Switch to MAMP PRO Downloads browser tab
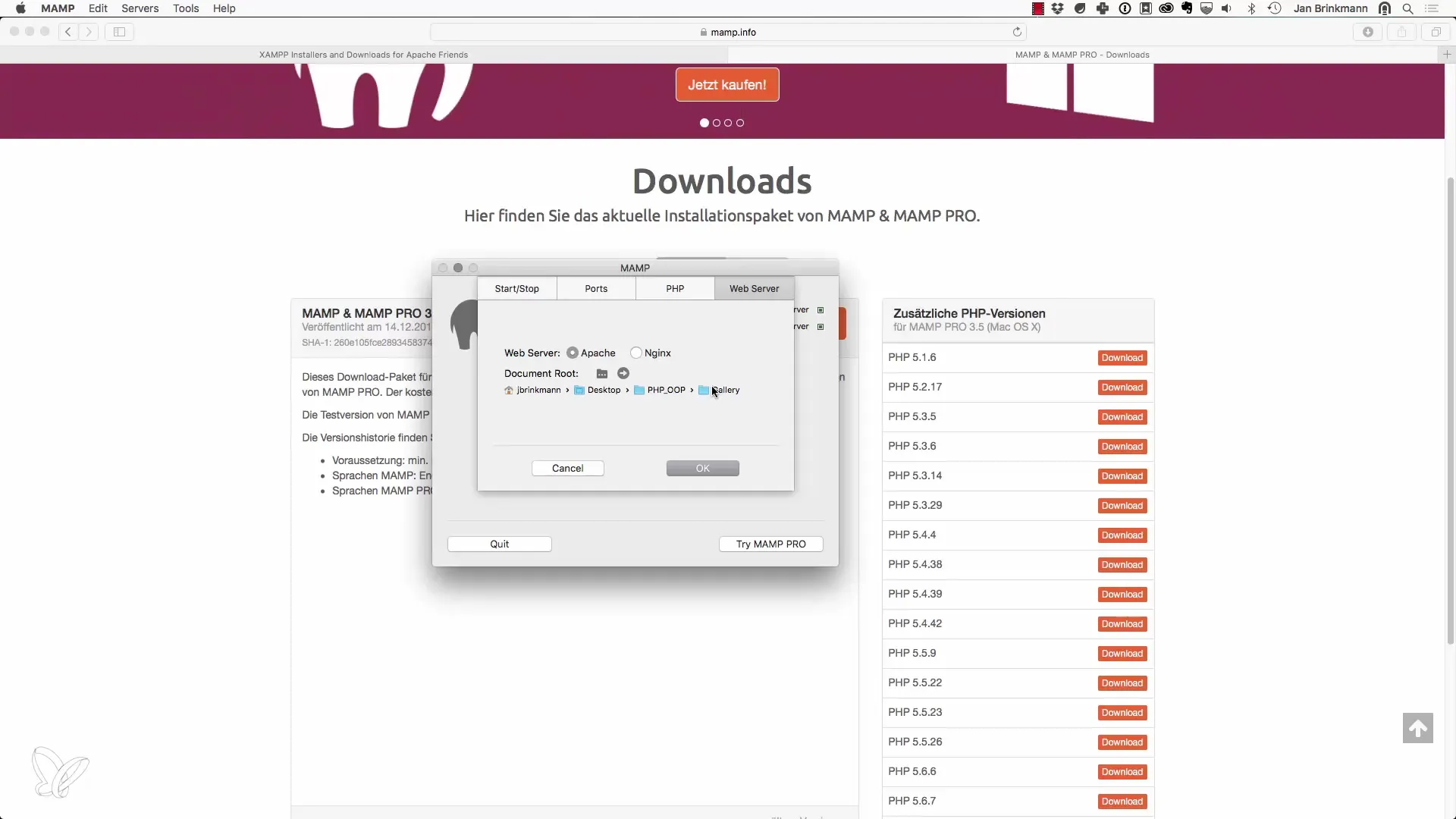 coord(1082,55)
